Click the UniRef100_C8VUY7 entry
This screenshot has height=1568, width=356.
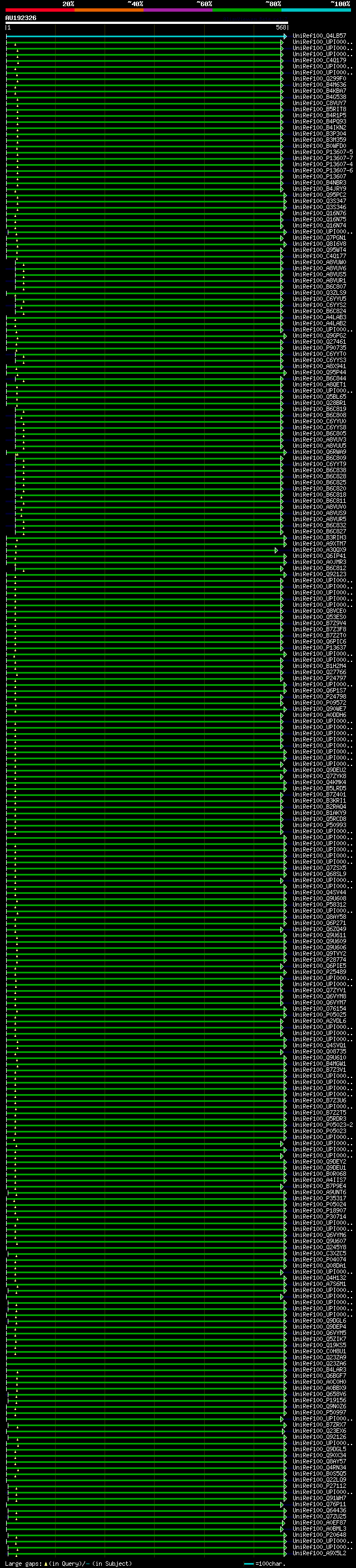click(319, 103)
